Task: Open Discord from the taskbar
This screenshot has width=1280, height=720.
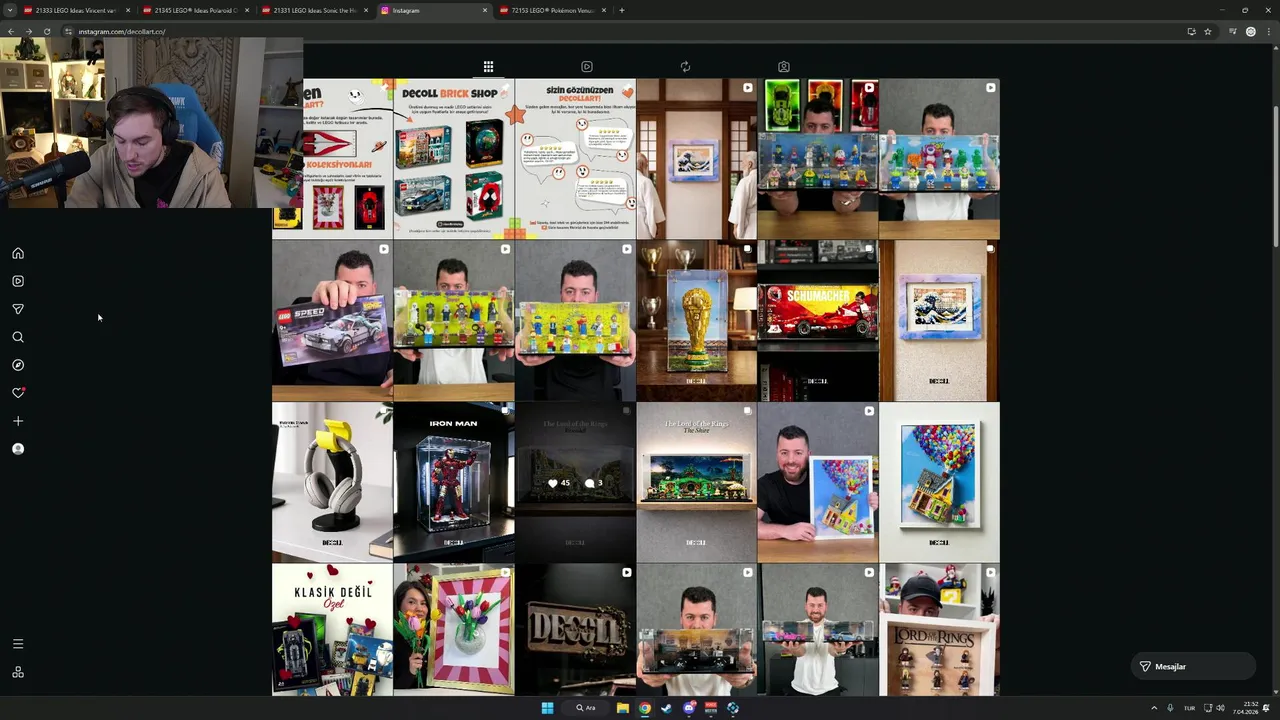Action: tap(689, 708)
